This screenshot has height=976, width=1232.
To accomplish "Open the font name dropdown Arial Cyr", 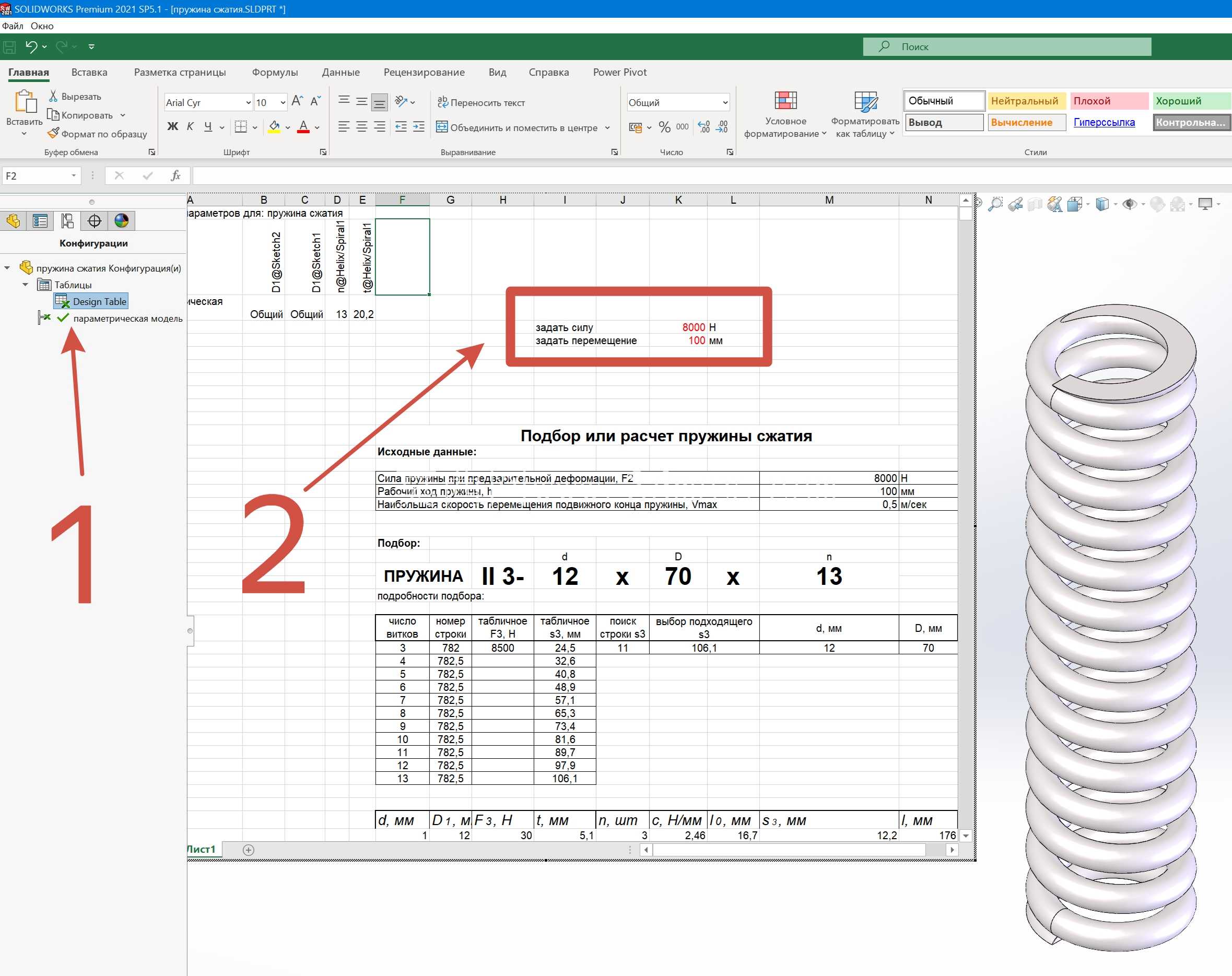I will (208, 102).
